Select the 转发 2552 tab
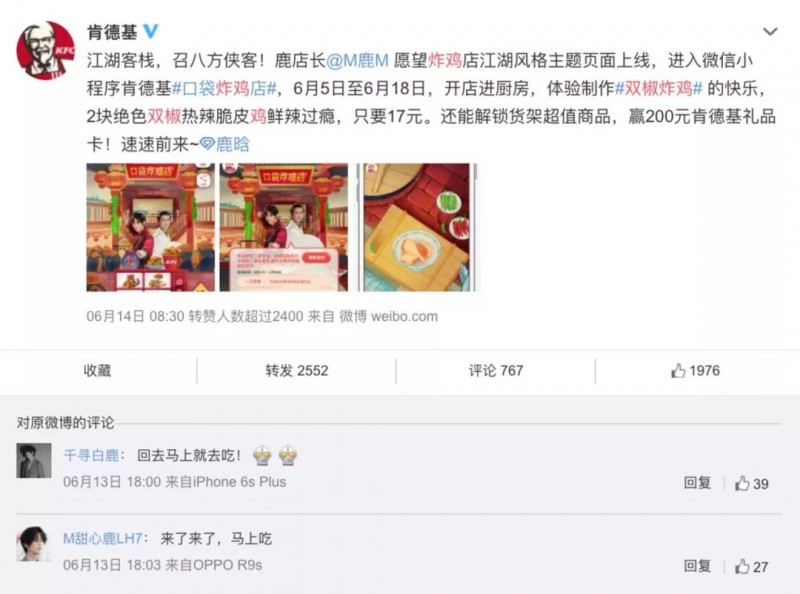The width and height of the screenshot is (800, 594). 296,370
